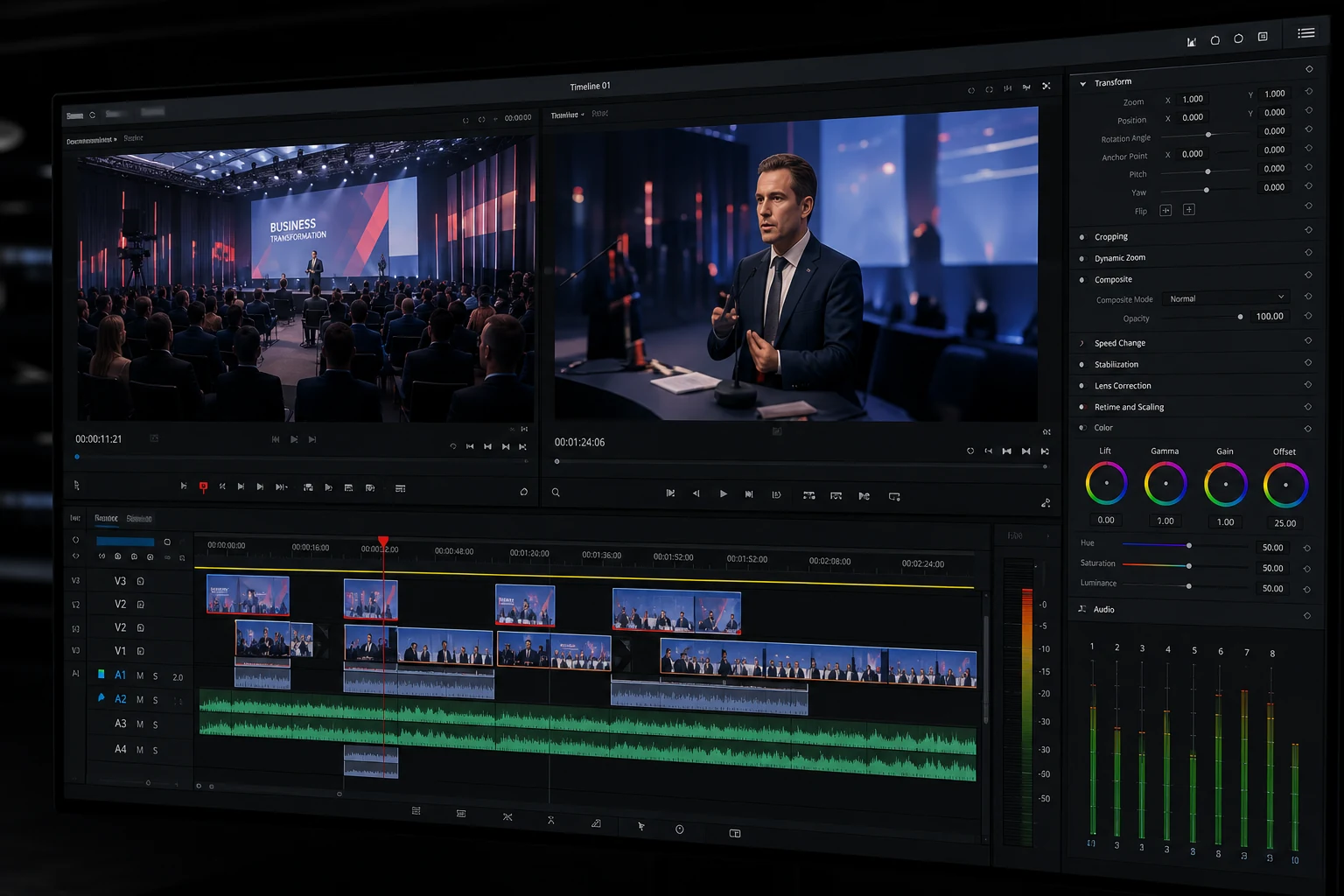Click the Opacity slider handle
1344x896 pixels.
coord(1240,317)
